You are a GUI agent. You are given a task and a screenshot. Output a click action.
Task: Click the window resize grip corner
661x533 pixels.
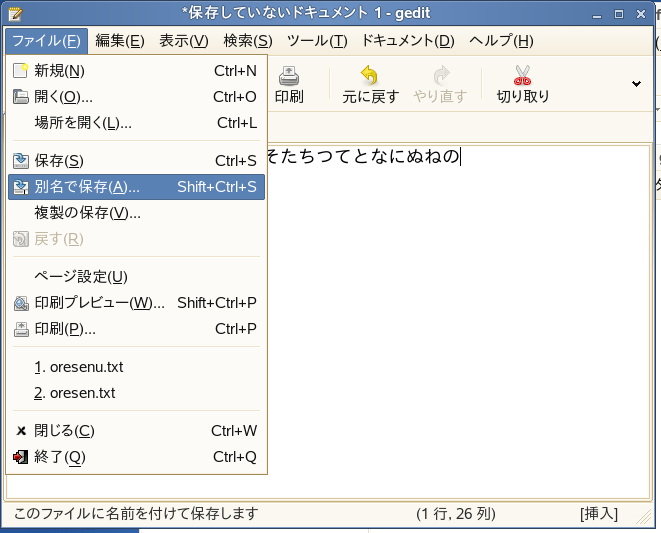[x=644, y=517]
